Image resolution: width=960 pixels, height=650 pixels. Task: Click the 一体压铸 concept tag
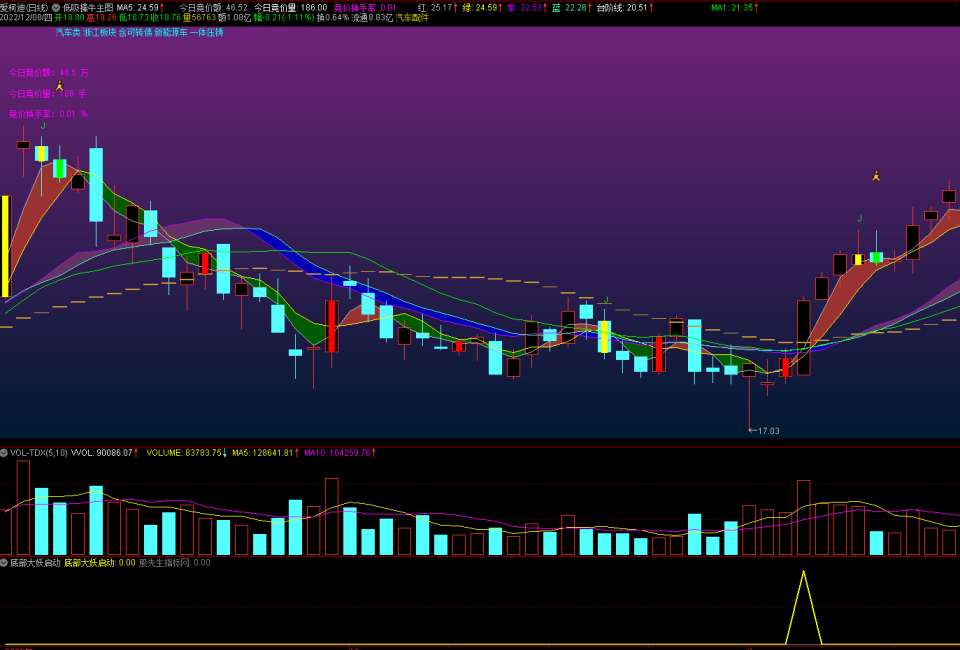pos(207,32)
